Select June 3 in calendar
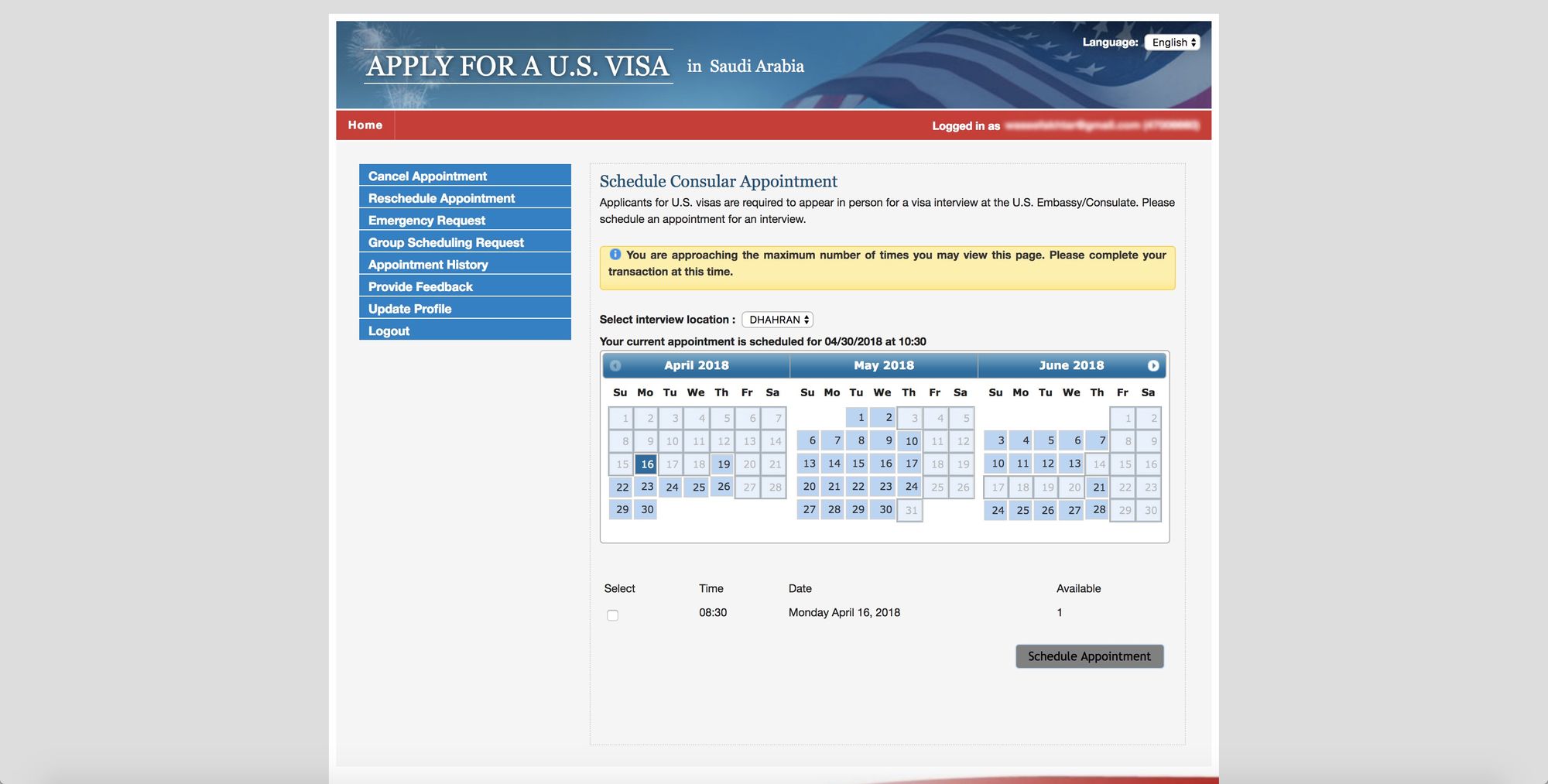Image resolution: width=1548 pixels, height=784 pixels. coord(996,440)
